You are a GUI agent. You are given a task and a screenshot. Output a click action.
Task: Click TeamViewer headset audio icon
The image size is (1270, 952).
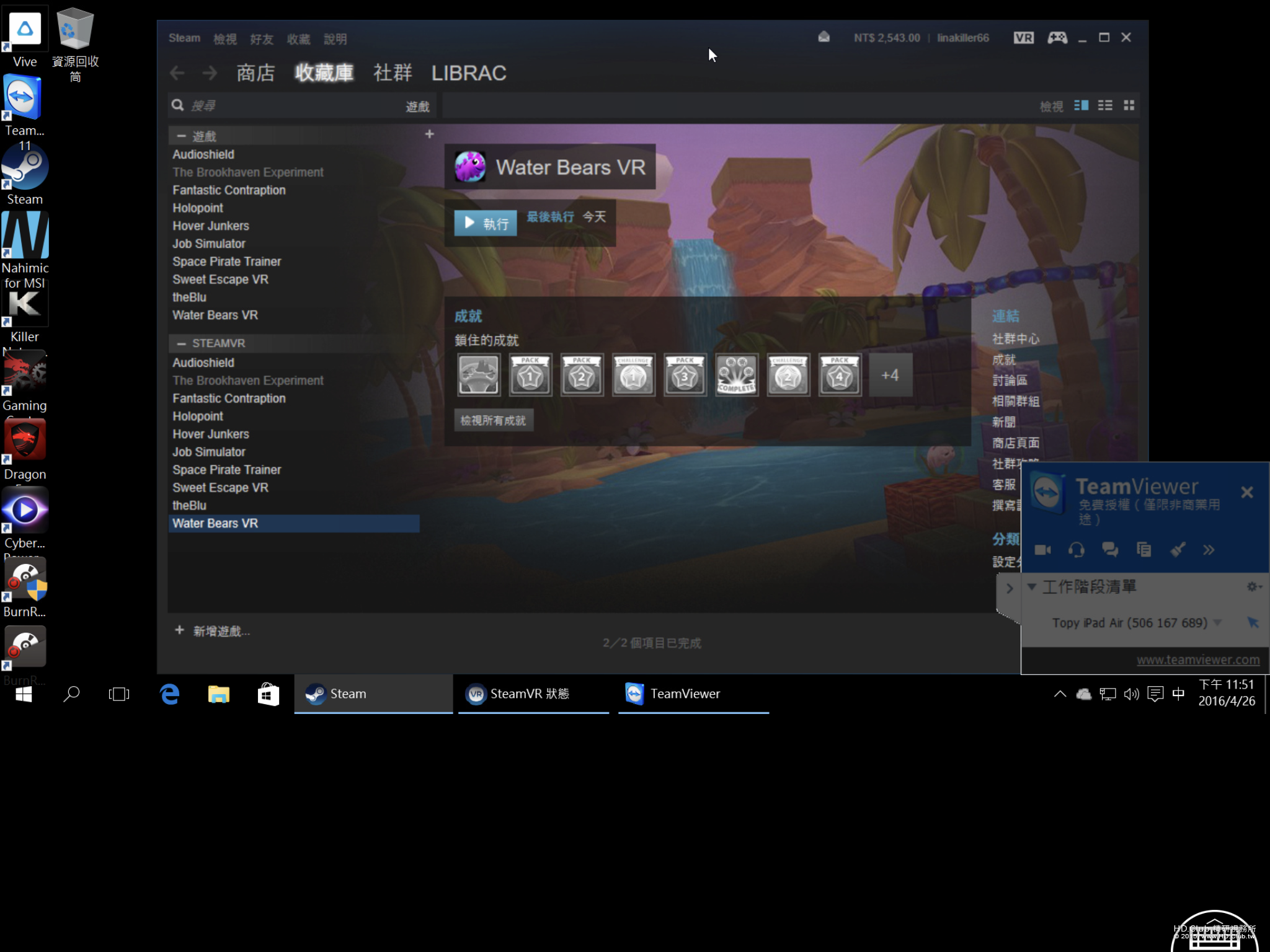[1077, 550]
